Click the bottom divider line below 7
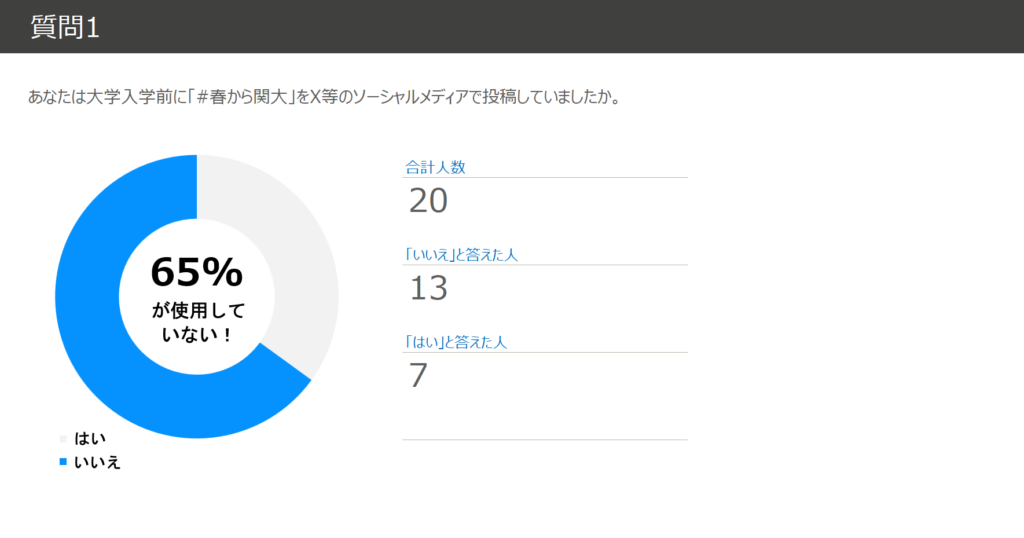This screenshot has width=1024, height=538. click(x=545, y=439)
